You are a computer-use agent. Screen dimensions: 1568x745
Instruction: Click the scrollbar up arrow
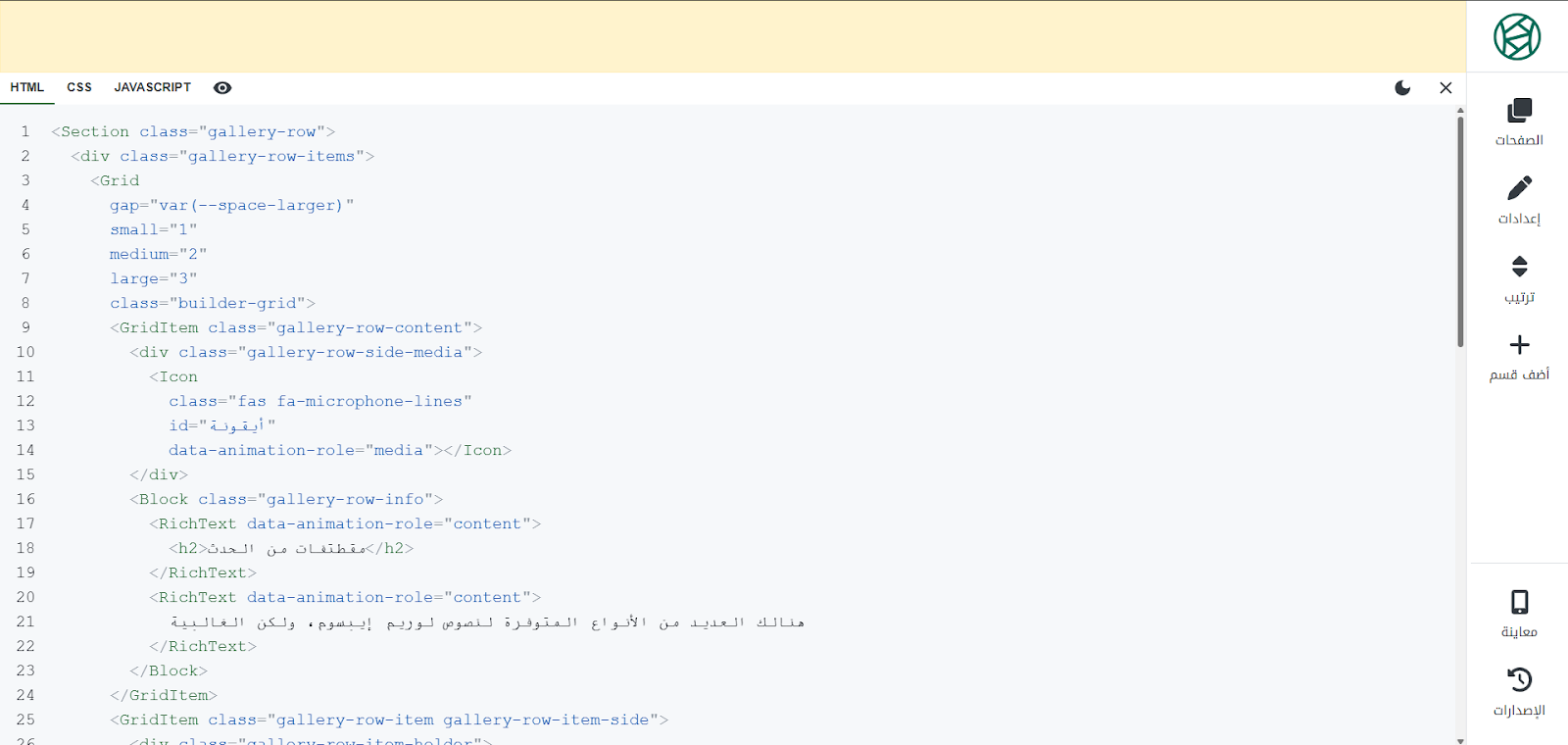tap(1460, 111)
